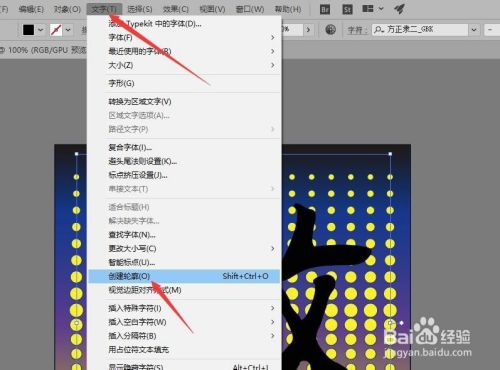Viewport: 500px width, 370px height.
Task: Choose 添加 Typekit 中的字体(D)... menu entry
Action: click(x=184, y=24)
